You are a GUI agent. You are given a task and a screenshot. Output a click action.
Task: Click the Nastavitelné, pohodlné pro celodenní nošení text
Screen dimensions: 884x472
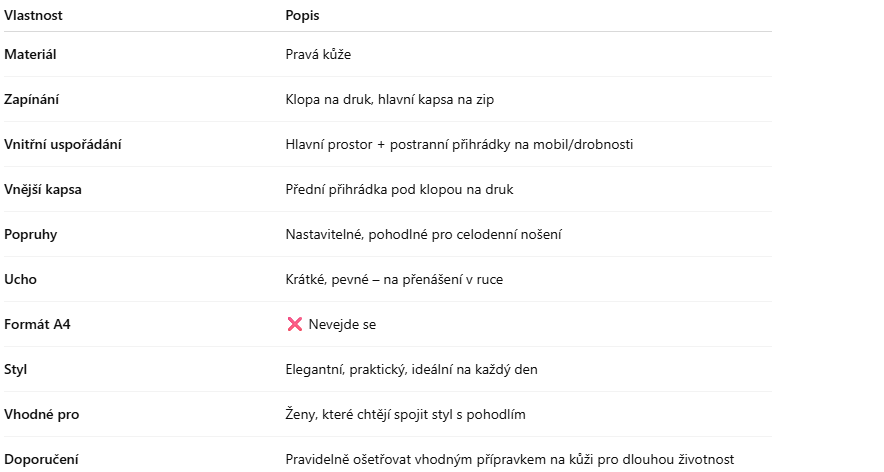coord(423,234)
